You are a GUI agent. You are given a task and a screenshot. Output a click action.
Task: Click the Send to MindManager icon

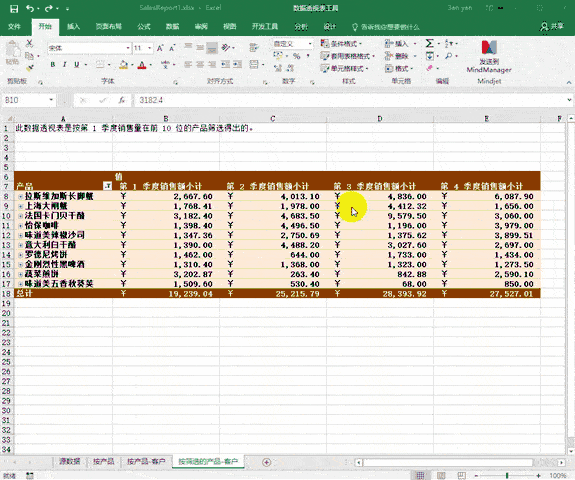[489, 56]
